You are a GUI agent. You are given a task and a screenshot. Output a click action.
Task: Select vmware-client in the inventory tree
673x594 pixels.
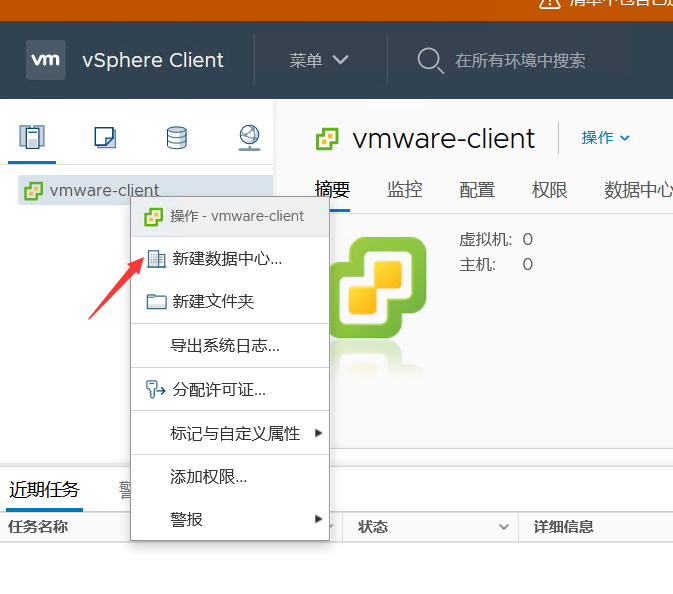pos(146,190)
